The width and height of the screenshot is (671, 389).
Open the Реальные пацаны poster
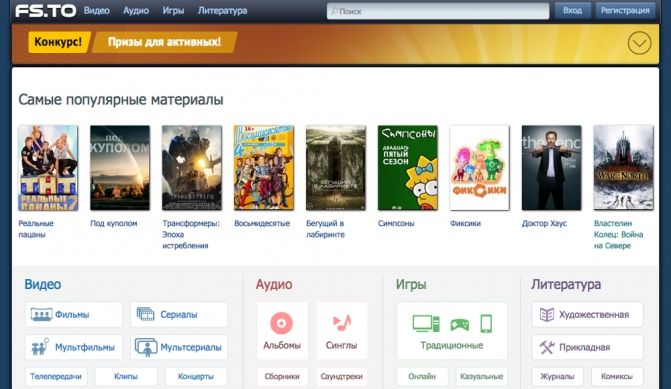(48, 168)
